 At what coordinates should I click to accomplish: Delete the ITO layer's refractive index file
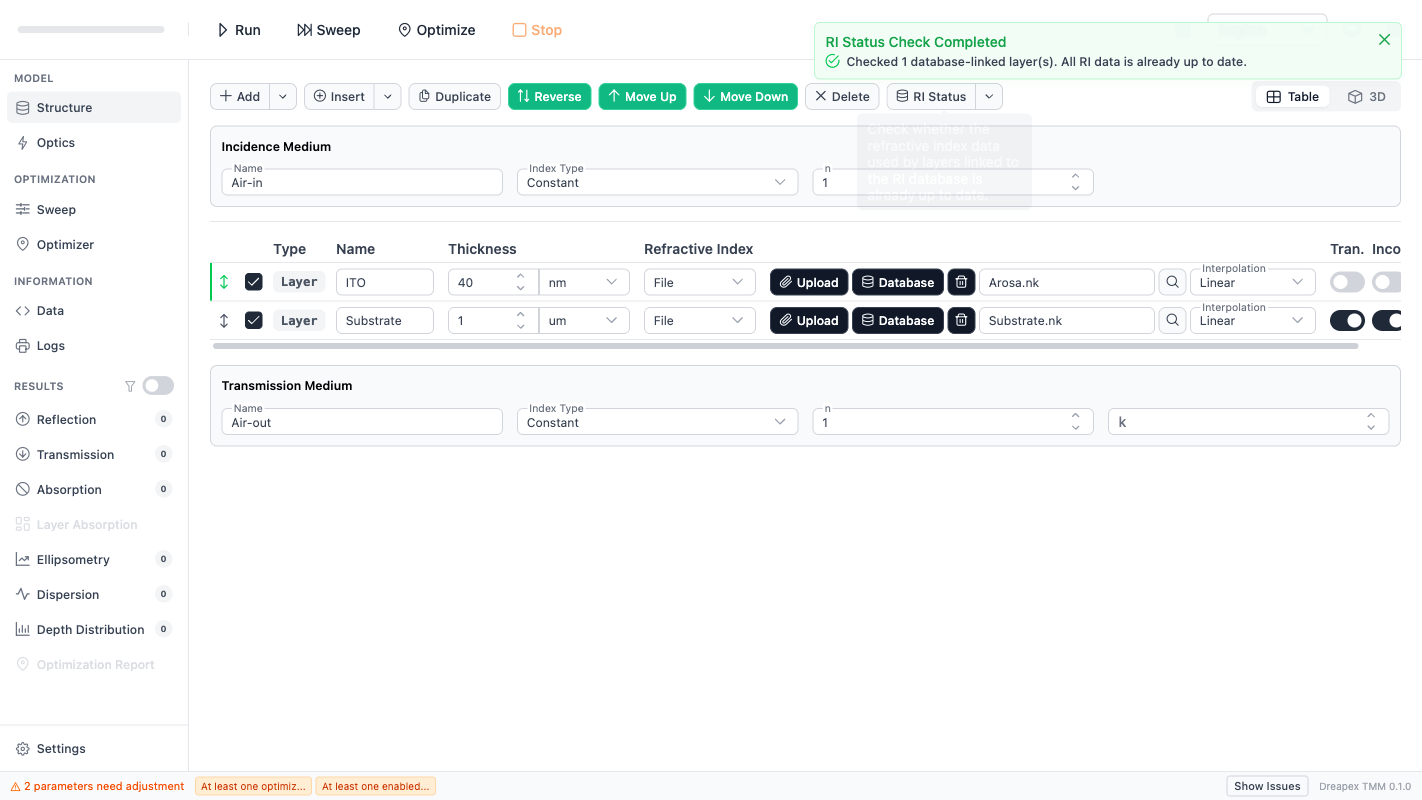coord(961,282)
